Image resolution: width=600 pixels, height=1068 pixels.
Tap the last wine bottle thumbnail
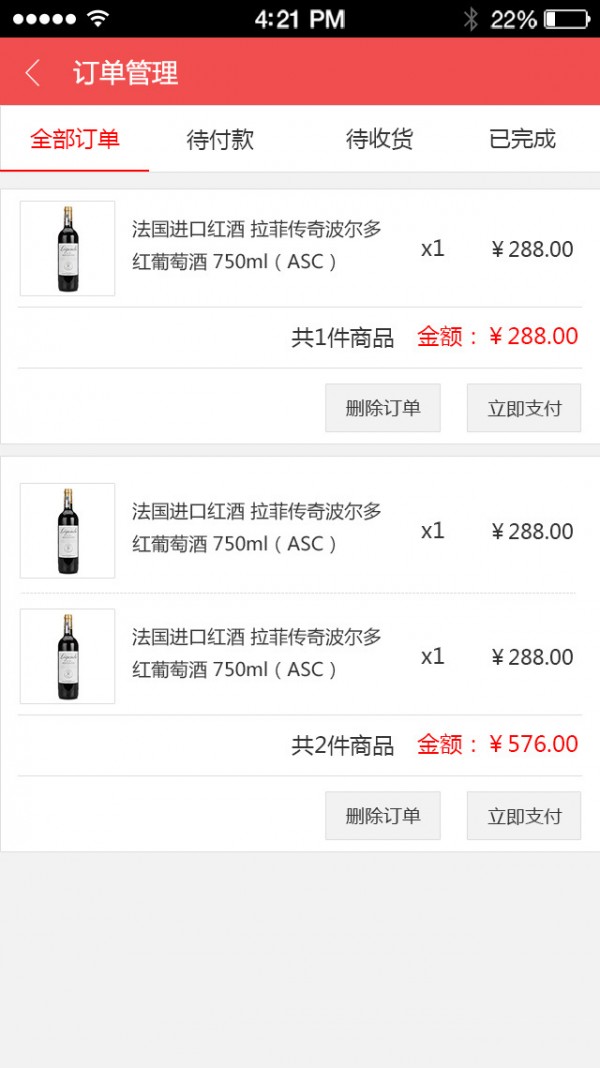click(68, 656)
